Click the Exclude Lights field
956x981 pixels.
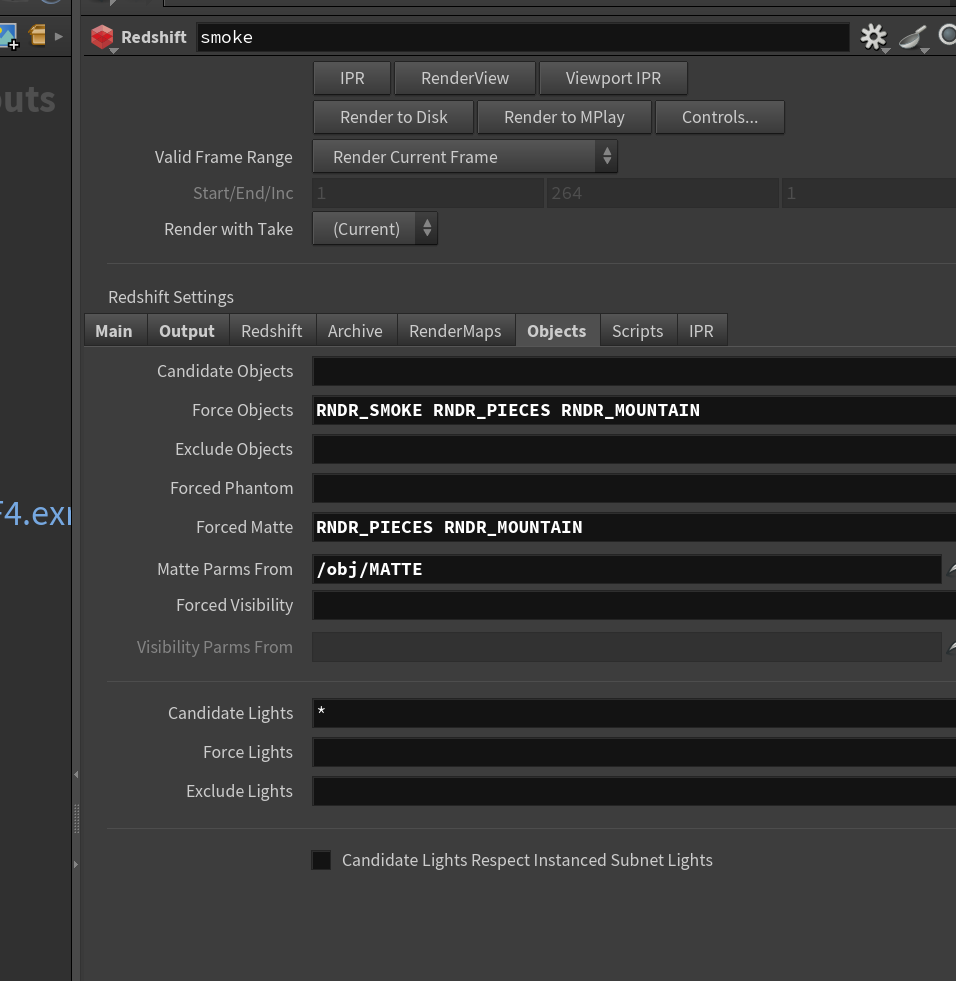tap(634, 791)
